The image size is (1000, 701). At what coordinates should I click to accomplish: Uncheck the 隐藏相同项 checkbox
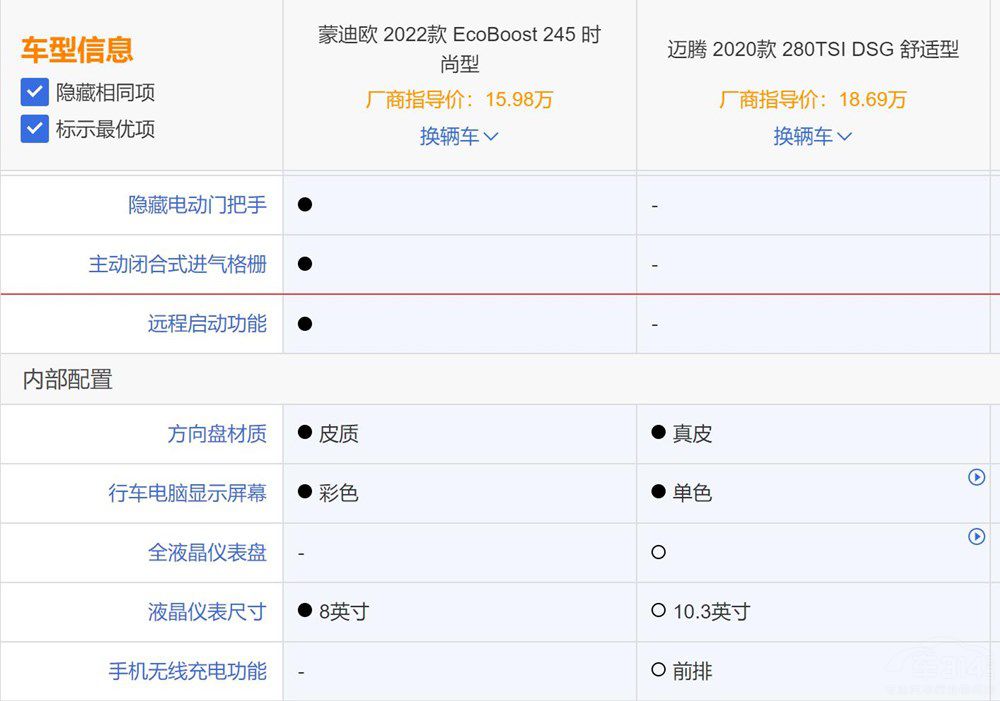point(35,93)
